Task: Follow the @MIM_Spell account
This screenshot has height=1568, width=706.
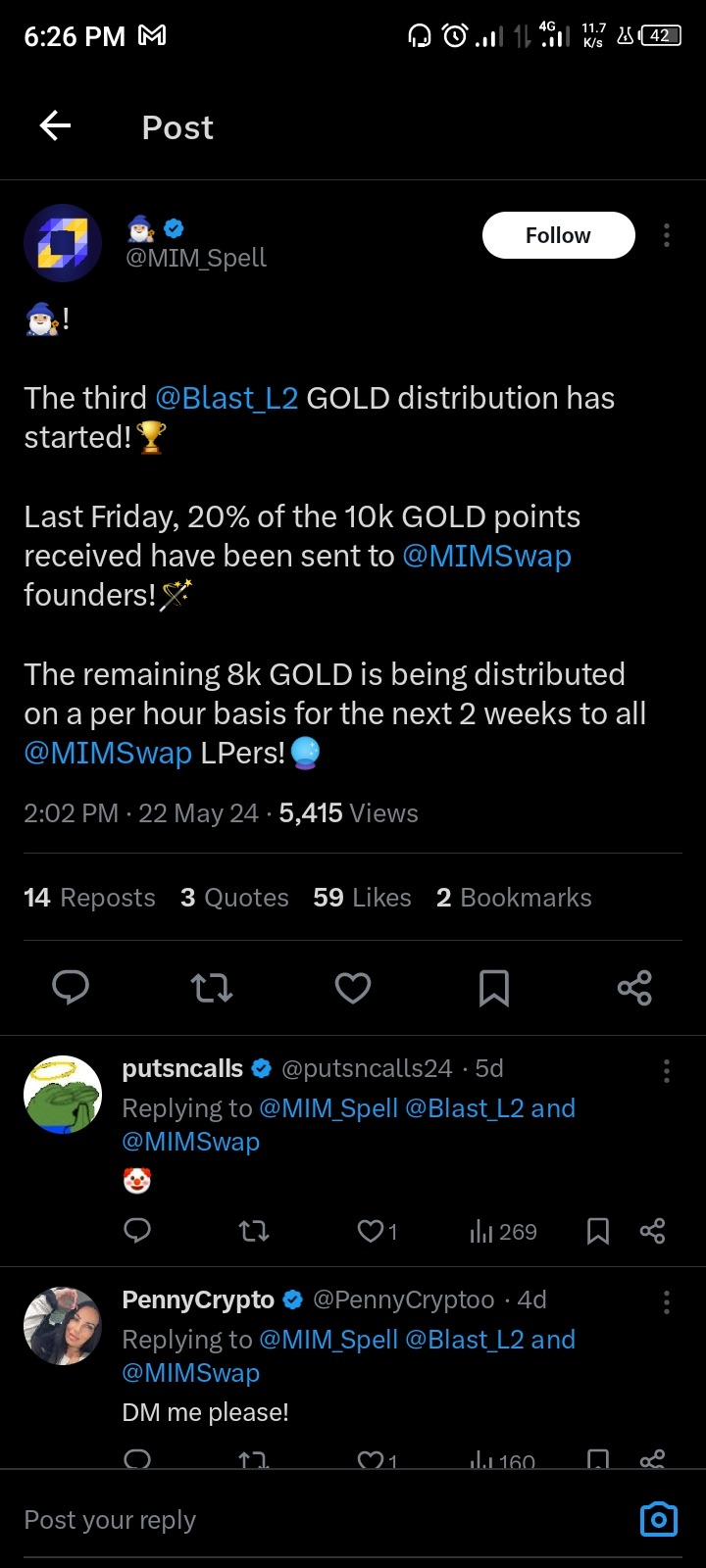Action: (558, 235)
